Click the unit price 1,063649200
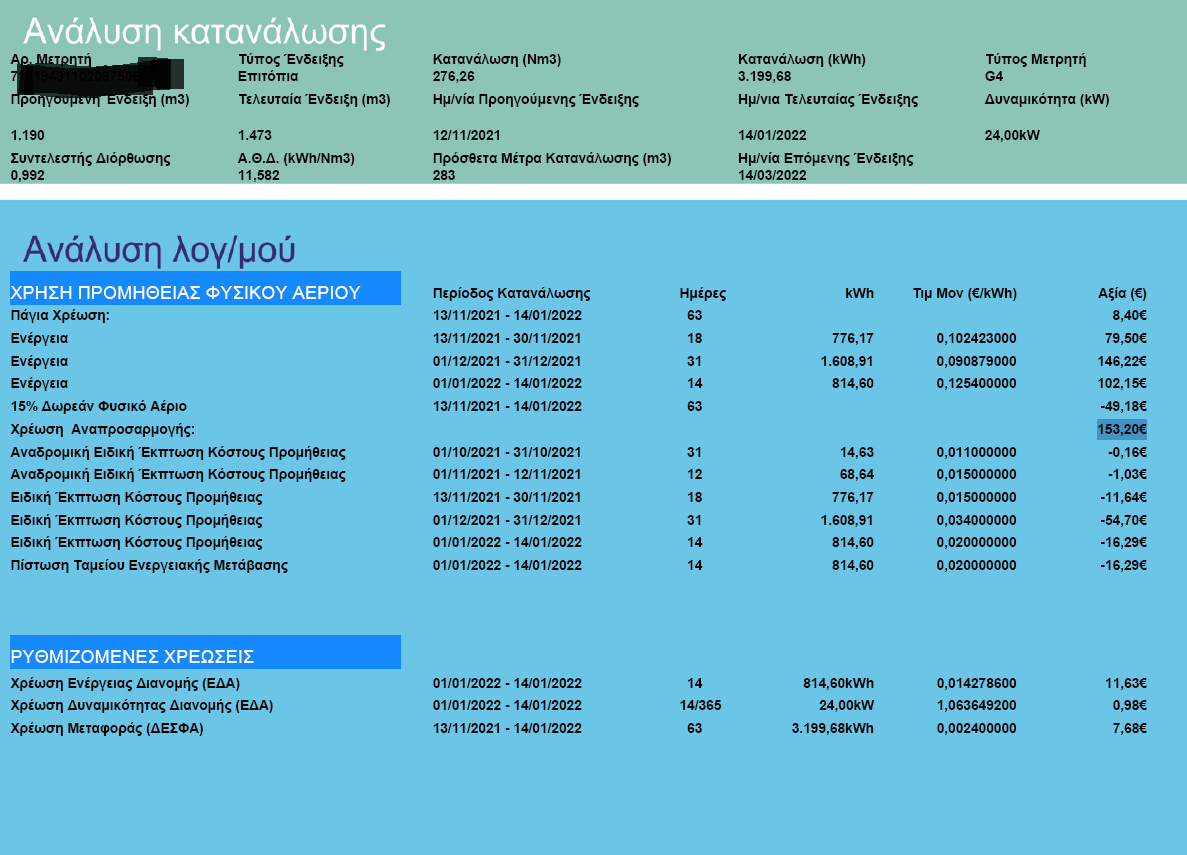Screen dimensions: 1187x855 977,705
